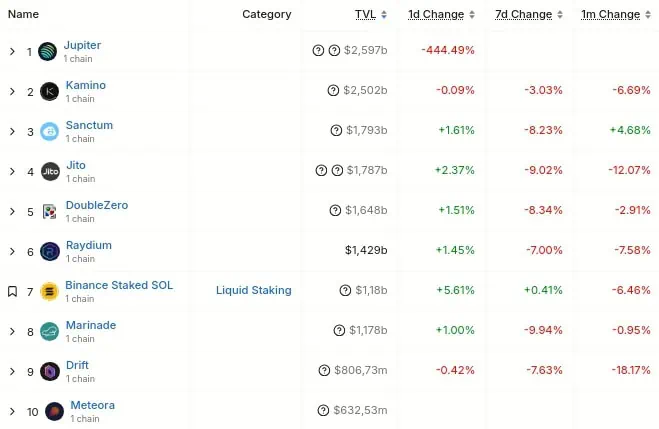Click the Jito protocol logo icon
The width and height of the screenshot is (659, 429).
50,172
